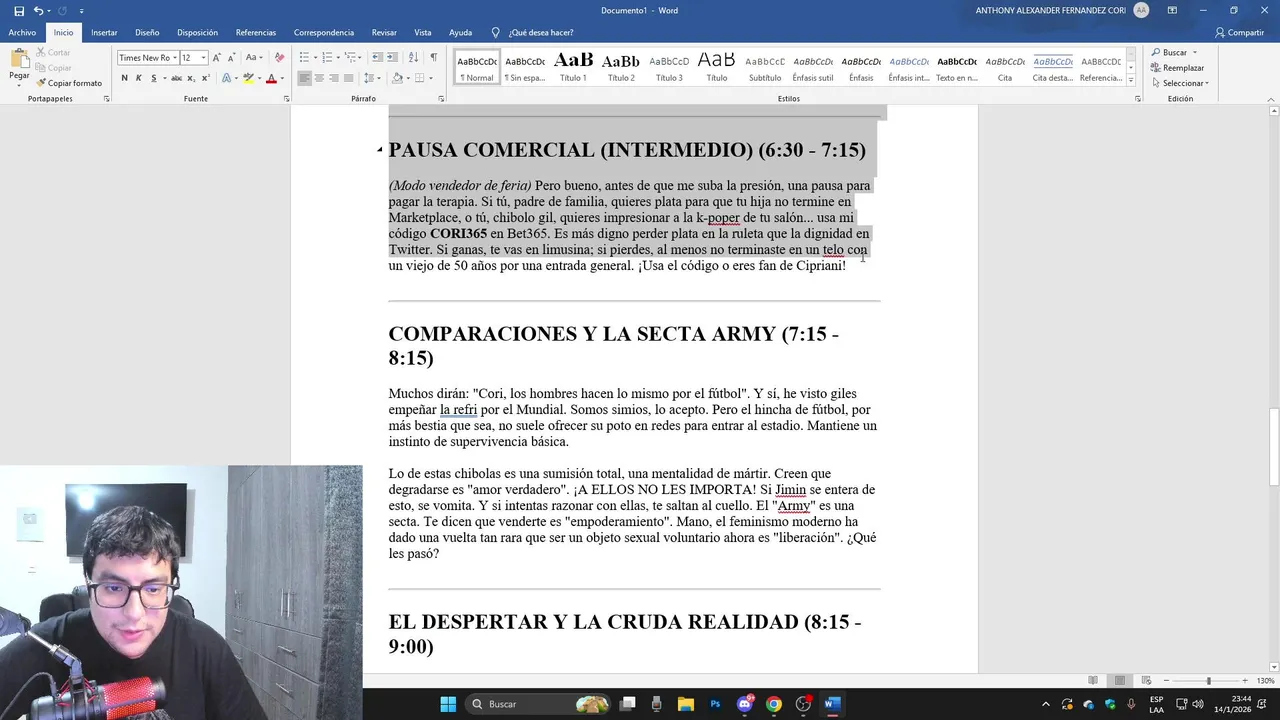Apply yellow text highlight color
The height and width of the screenshot is (720, 1280).
249,78
